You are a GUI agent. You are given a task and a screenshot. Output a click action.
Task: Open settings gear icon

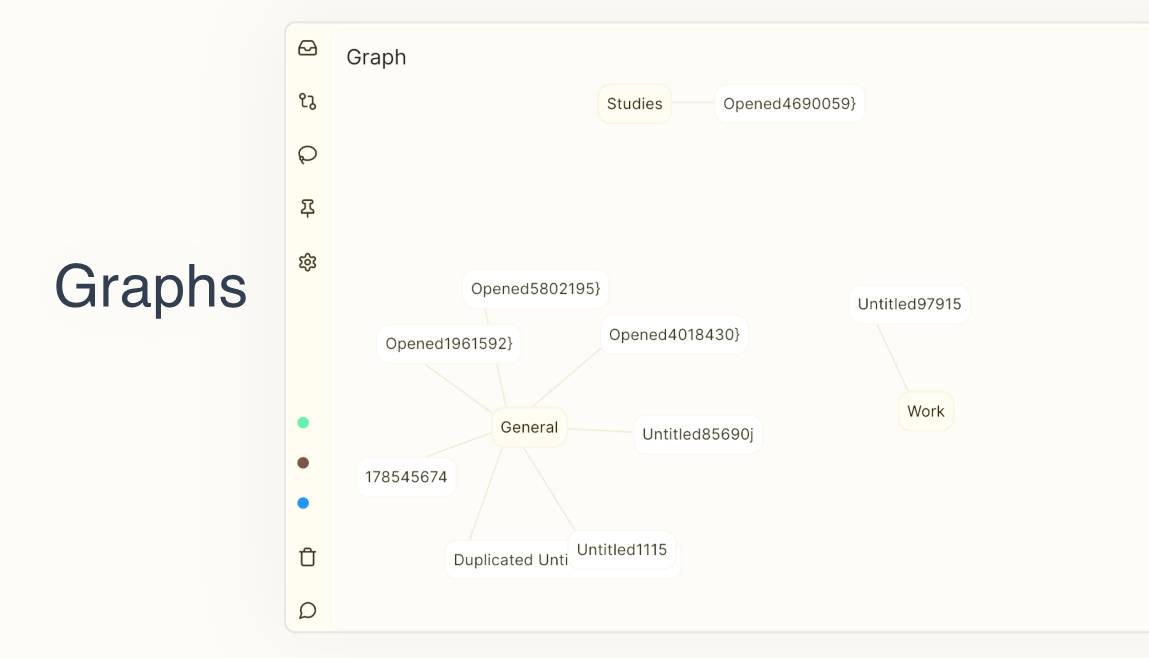coord(308,262)
